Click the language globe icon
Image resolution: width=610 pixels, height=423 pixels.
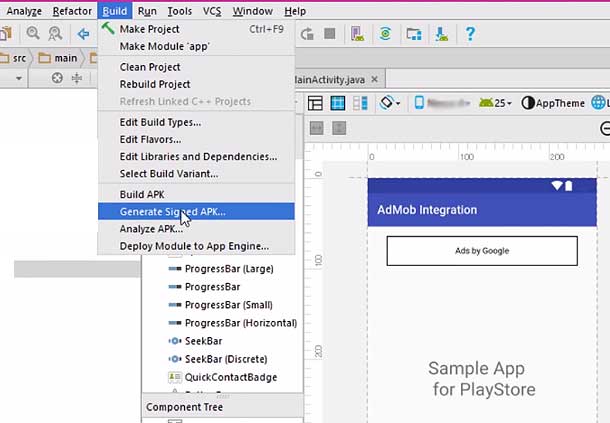coord(598,103)
